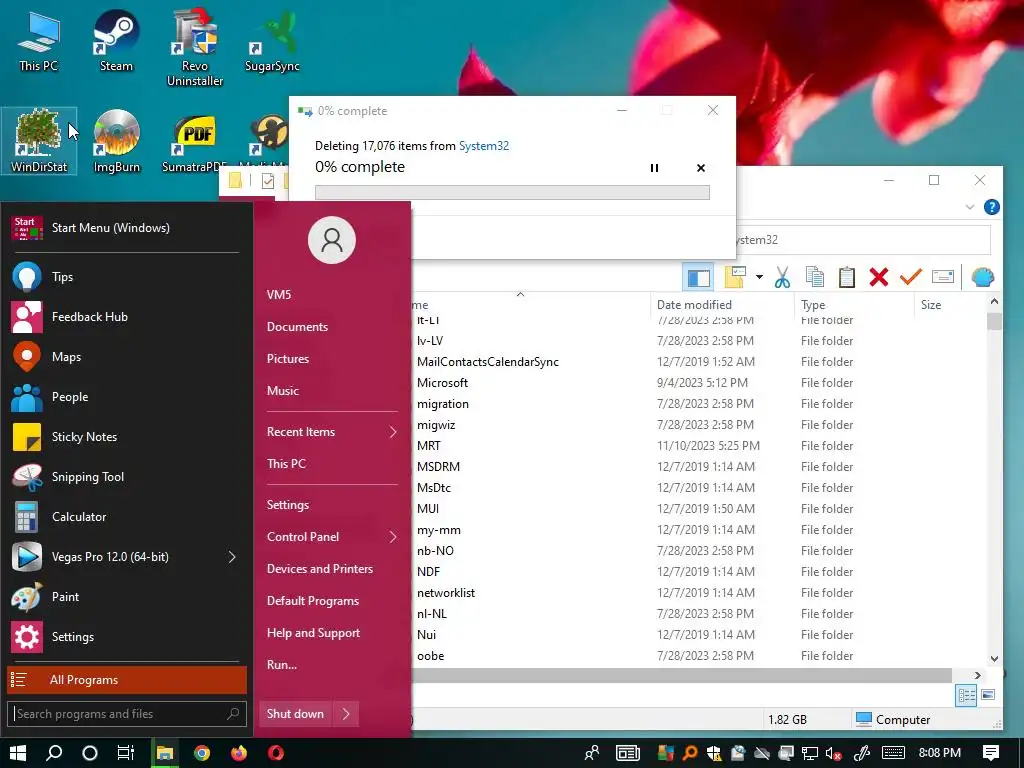Click the Shut down button

[295, 714]
